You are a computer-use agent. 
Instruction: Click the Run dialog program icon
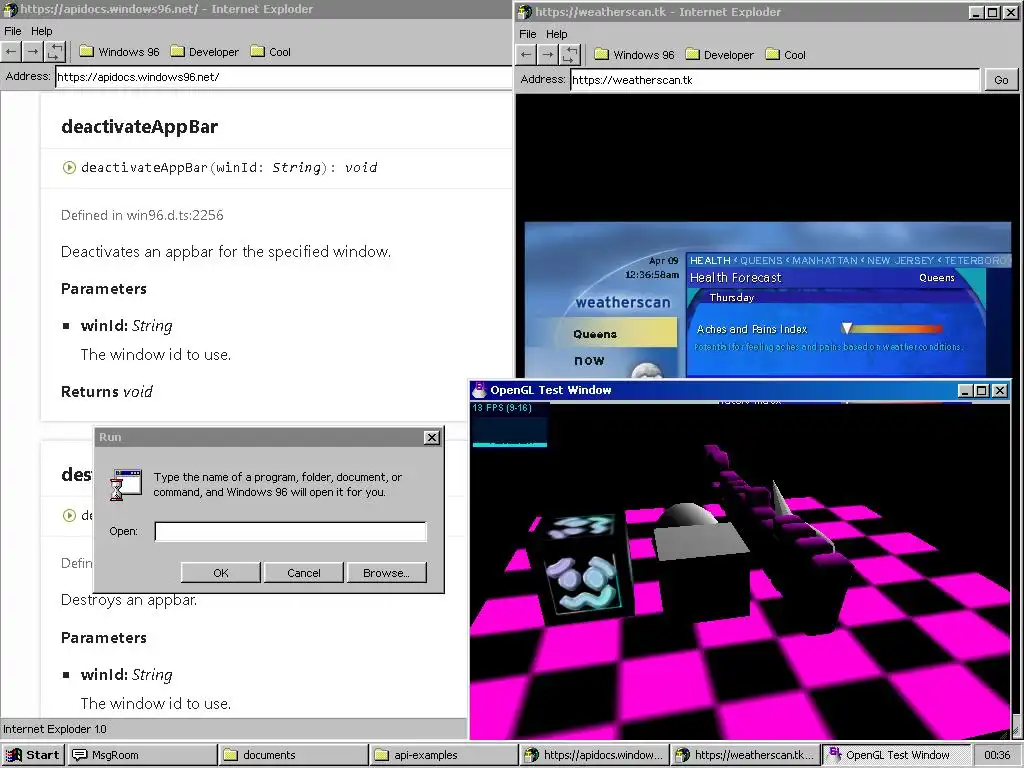[x=126, y=485]
